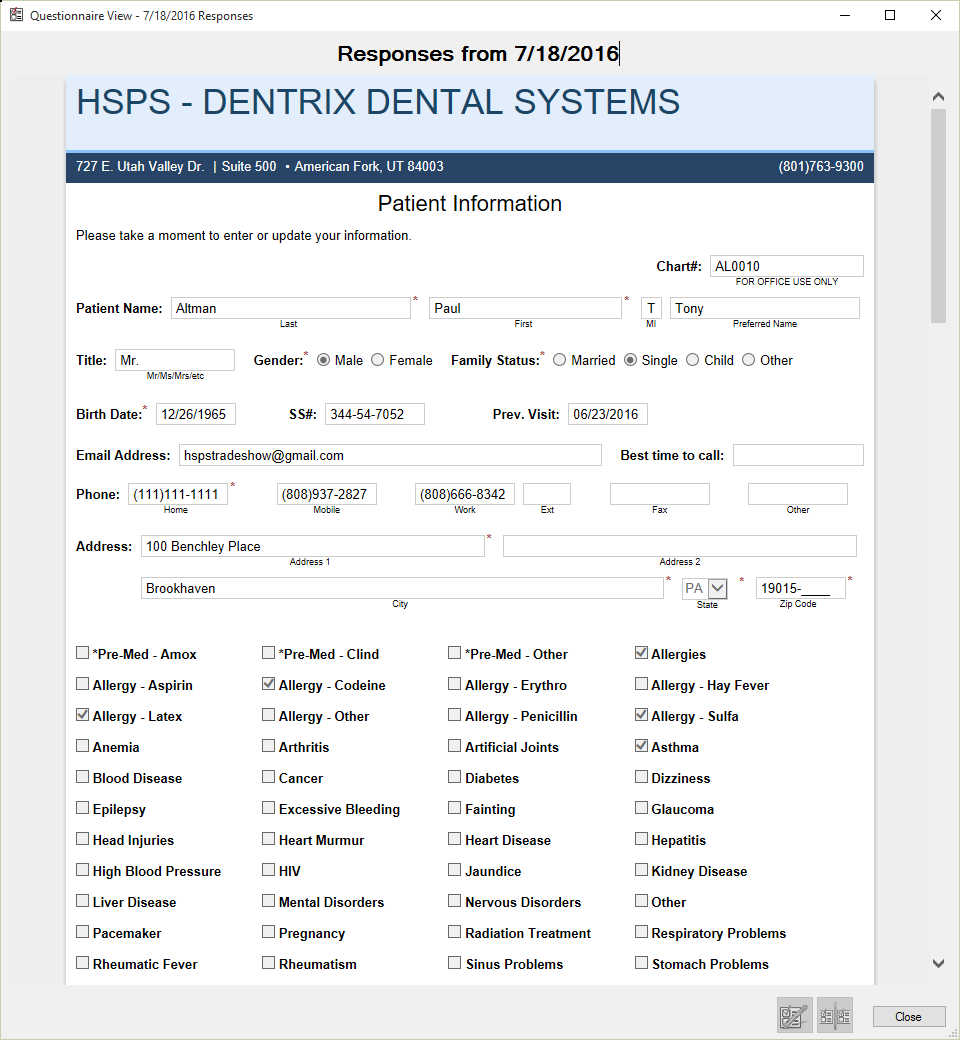Choose Single family status
Screen dimensions: 960x1040
[x=630, y=360]
